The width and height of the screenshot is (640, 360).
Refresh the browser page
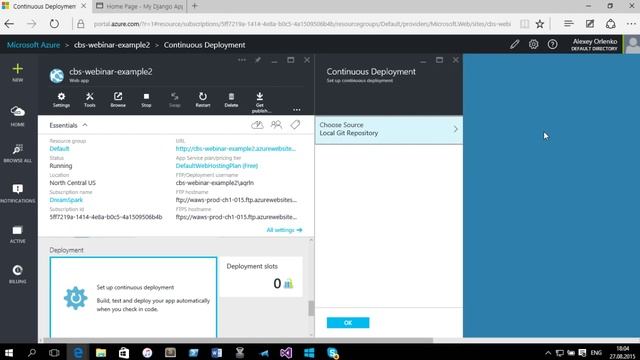pyautogui.click(x=54, y=24)
